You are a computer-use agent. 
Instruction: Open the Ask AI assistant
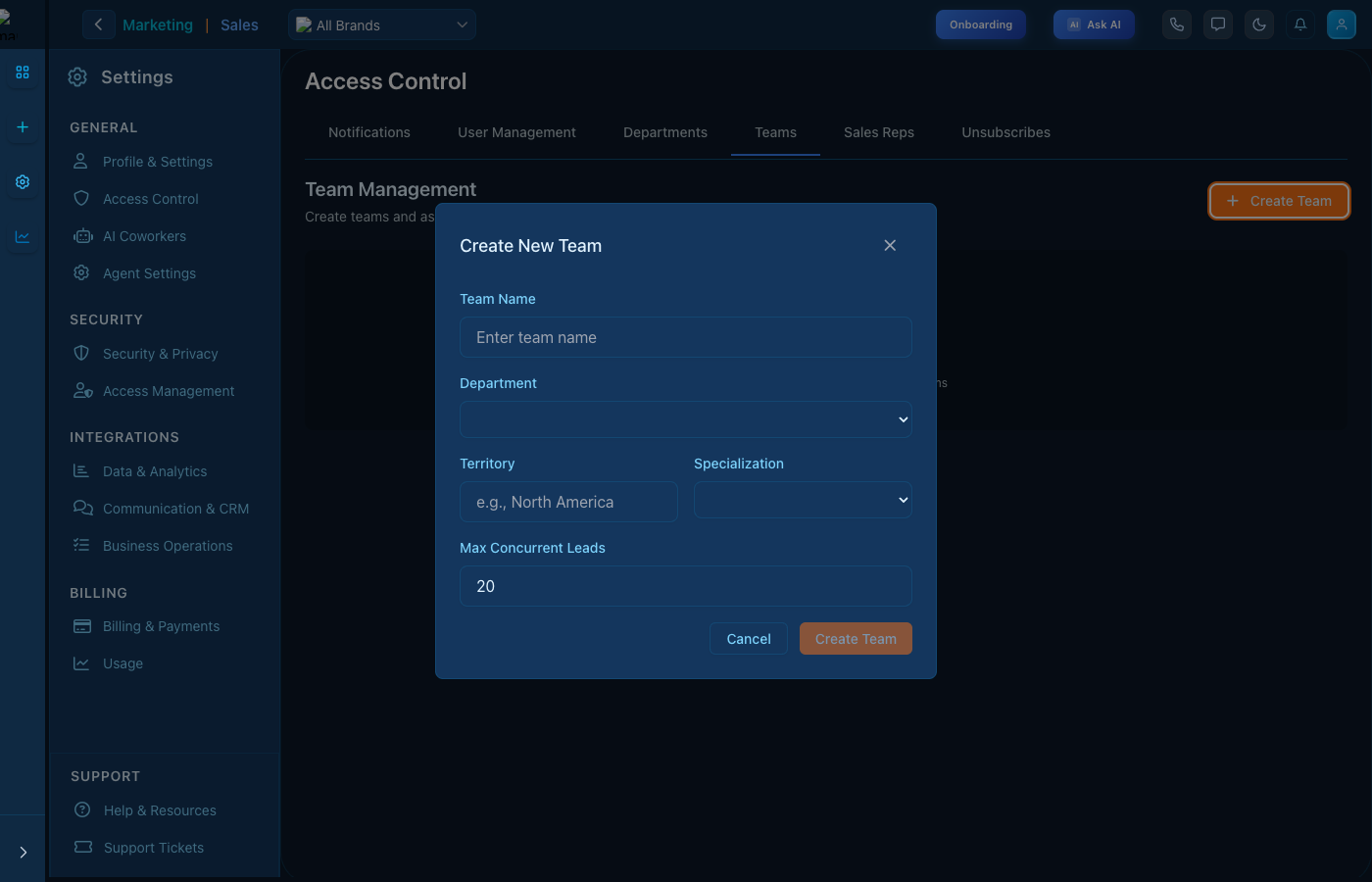(x=1094, y=24)
